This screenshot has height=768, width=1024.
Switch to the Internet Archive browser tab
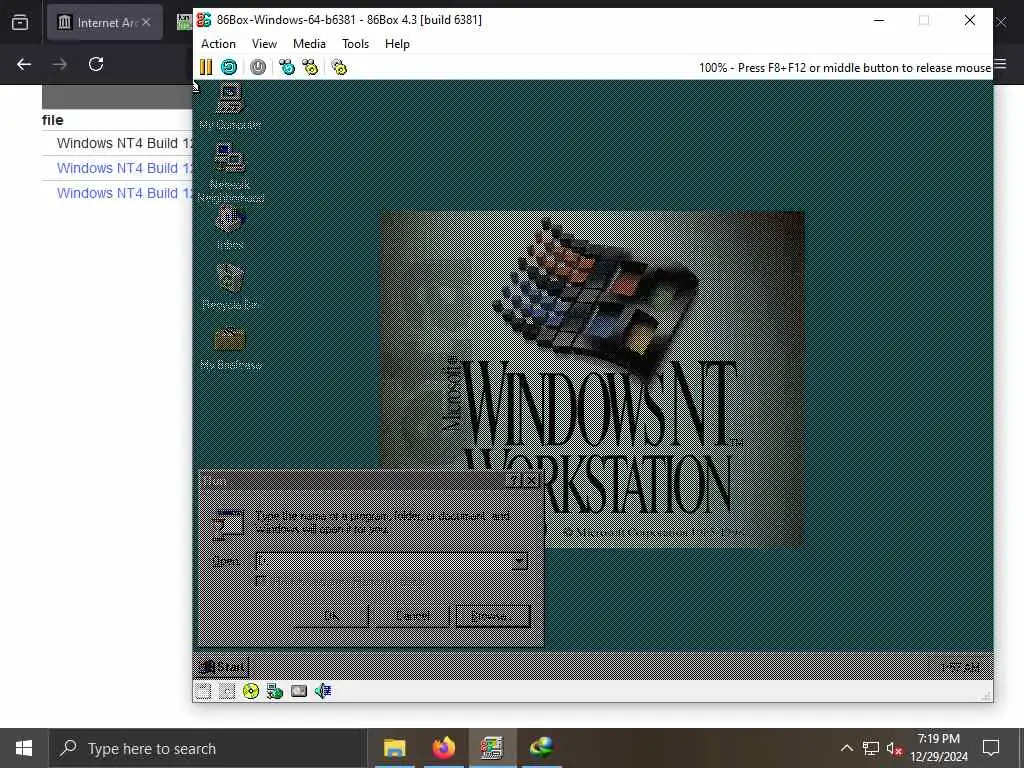104,22
